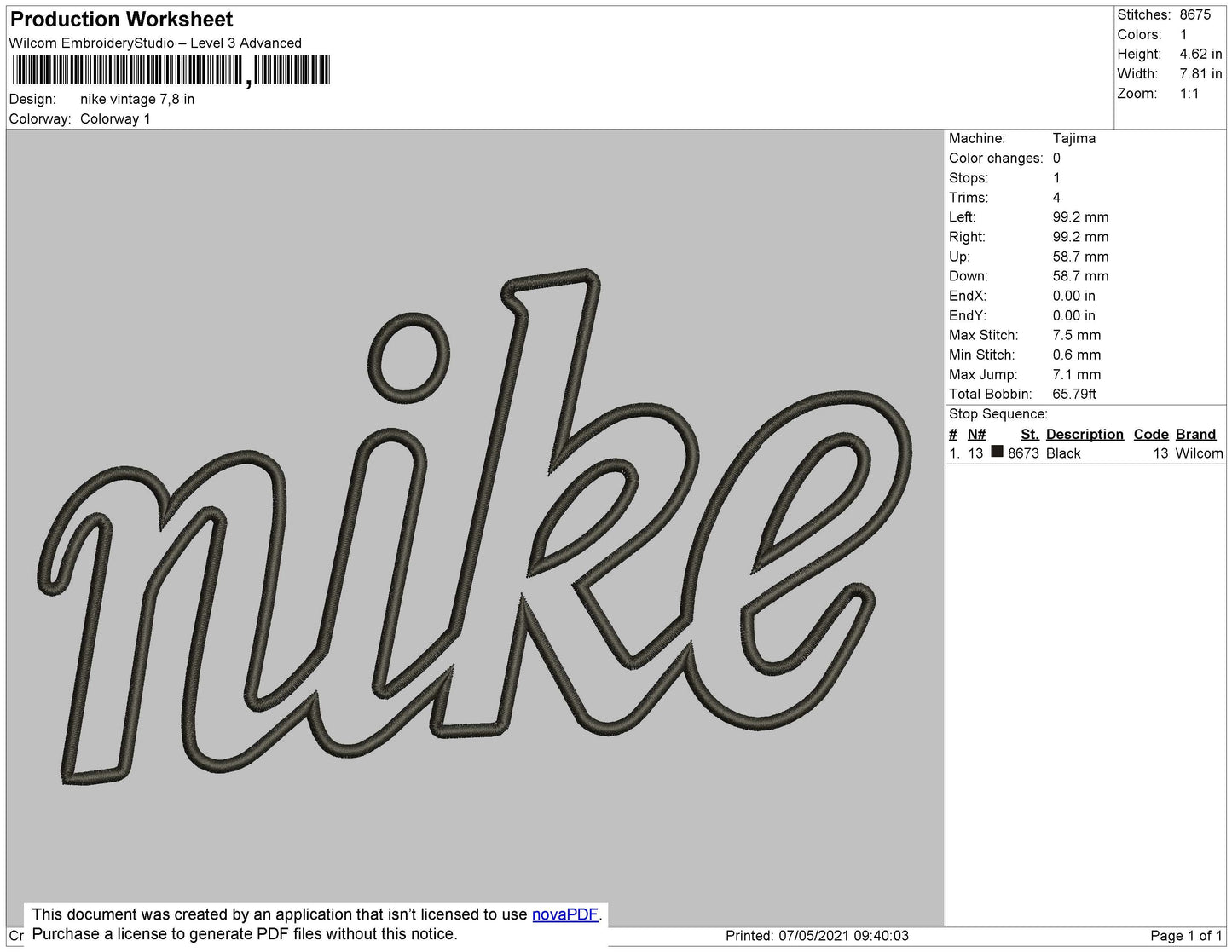Select the 'Right:' label
The image size is (1232, 952).
pyautogui.click(x=967, y=237)
